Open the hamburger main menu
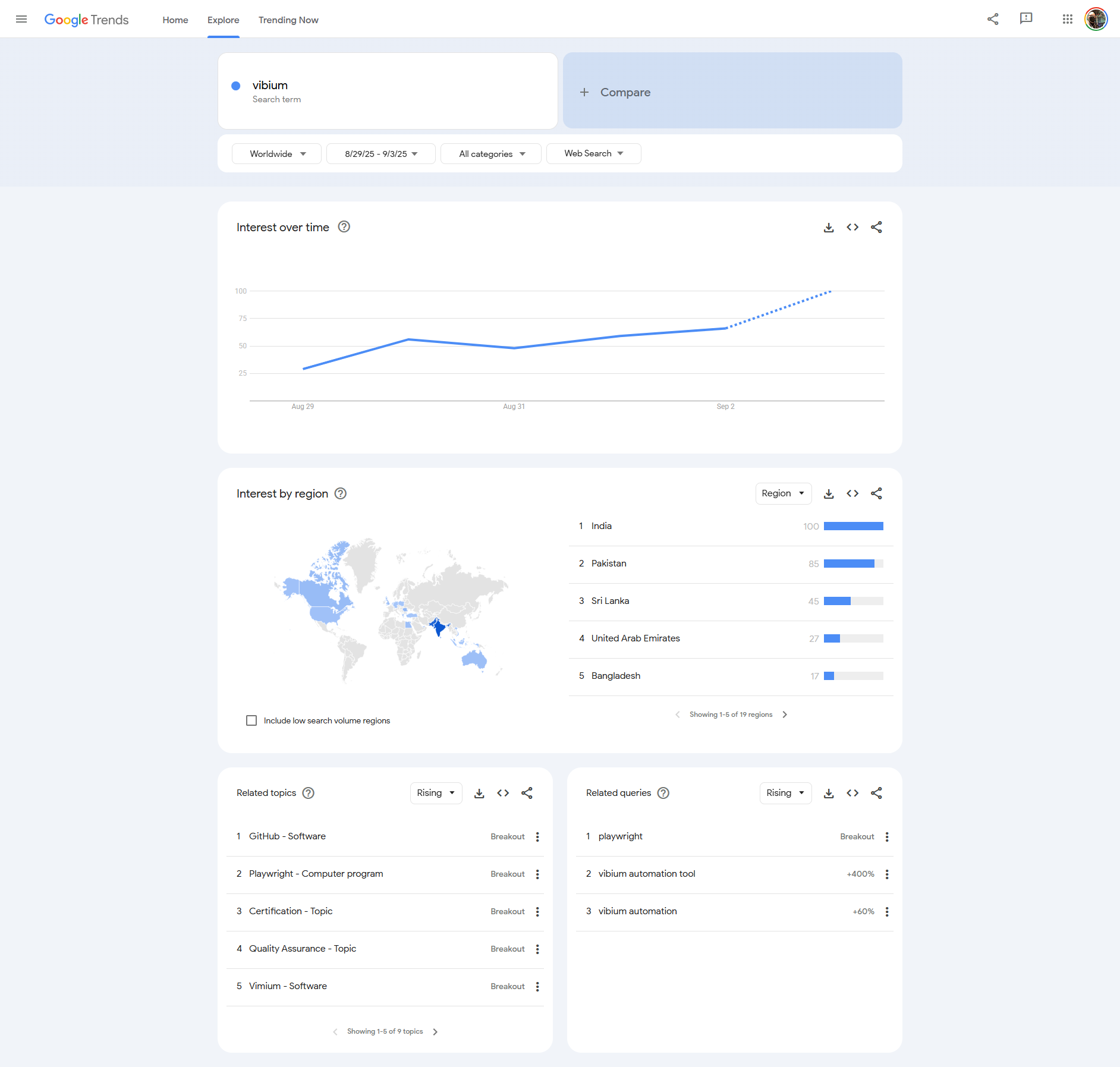The image size is (1120, 1067). click(x=21, y=19)
